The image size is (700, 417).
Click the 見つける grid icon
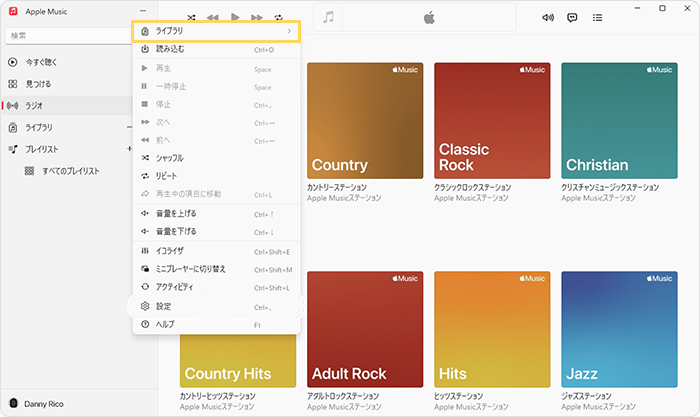pos(12,84)
